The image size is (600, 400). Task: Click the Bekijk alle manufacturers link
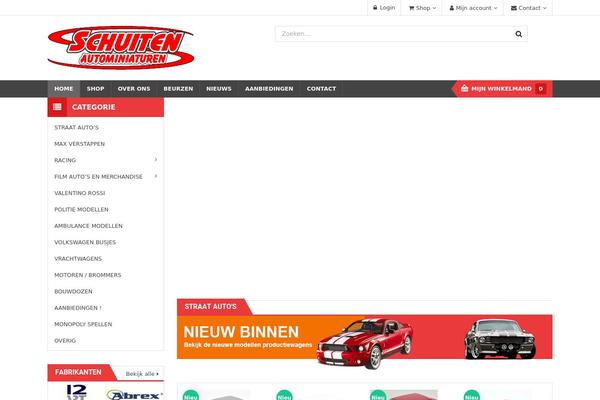142,374
